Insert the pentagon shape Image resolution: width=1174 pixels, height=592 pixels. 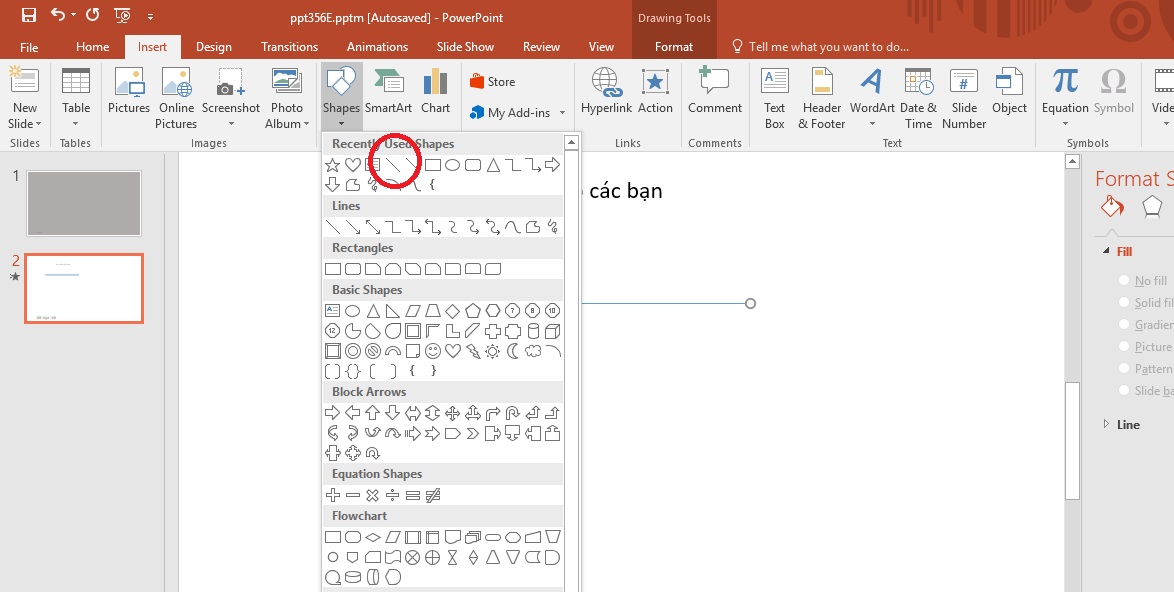[472, 311]
